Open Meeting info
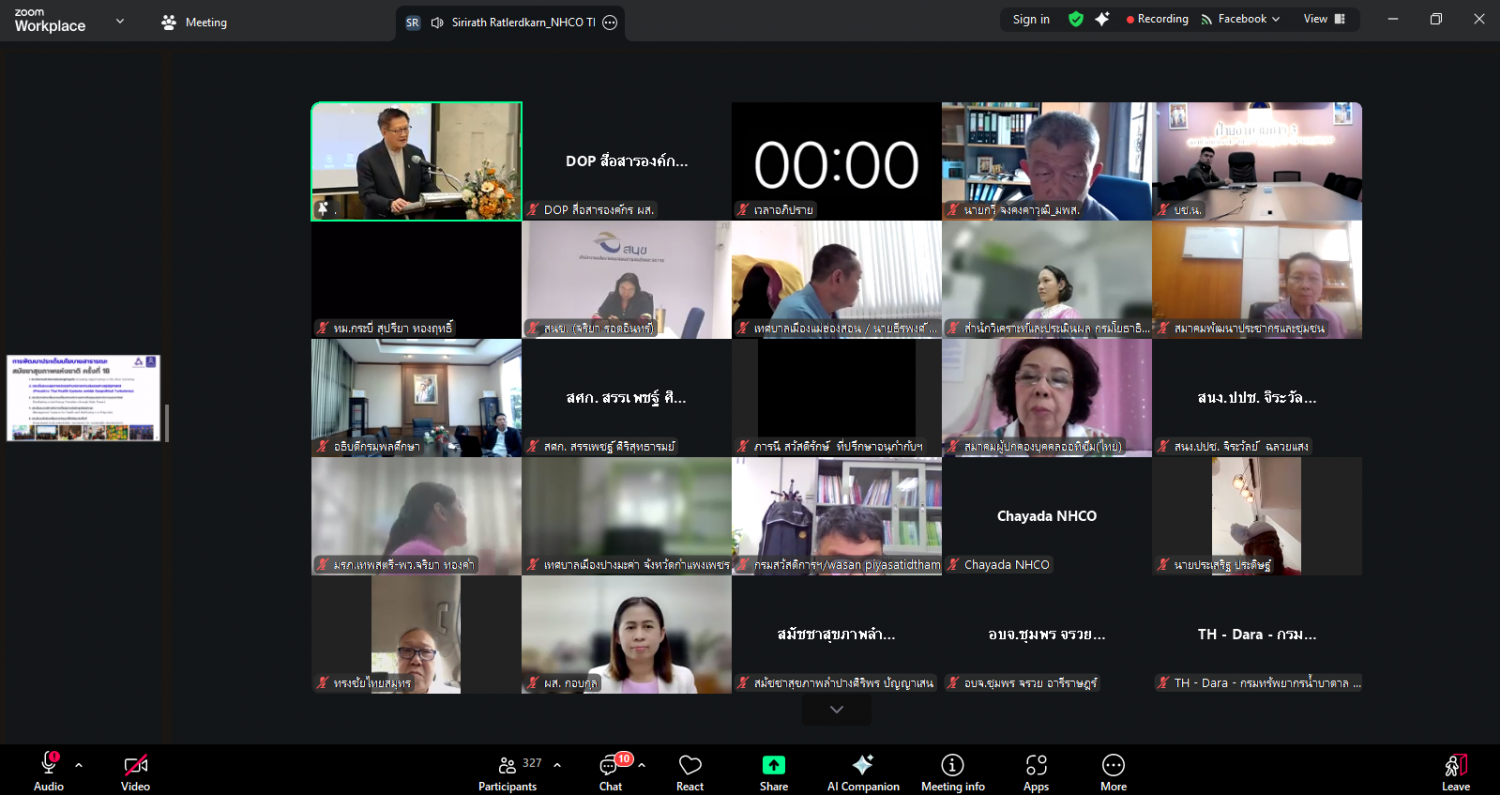1500x795 pixels. [952, 771]
